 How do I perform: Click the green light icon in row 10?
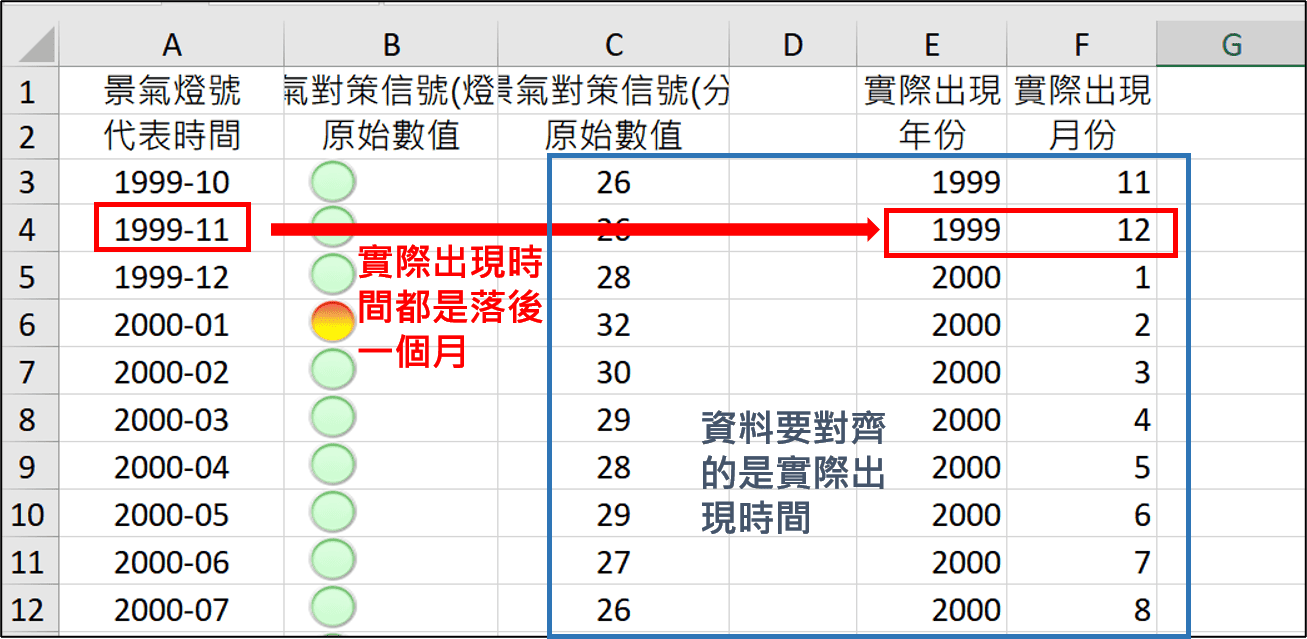[x=333, y=514]
